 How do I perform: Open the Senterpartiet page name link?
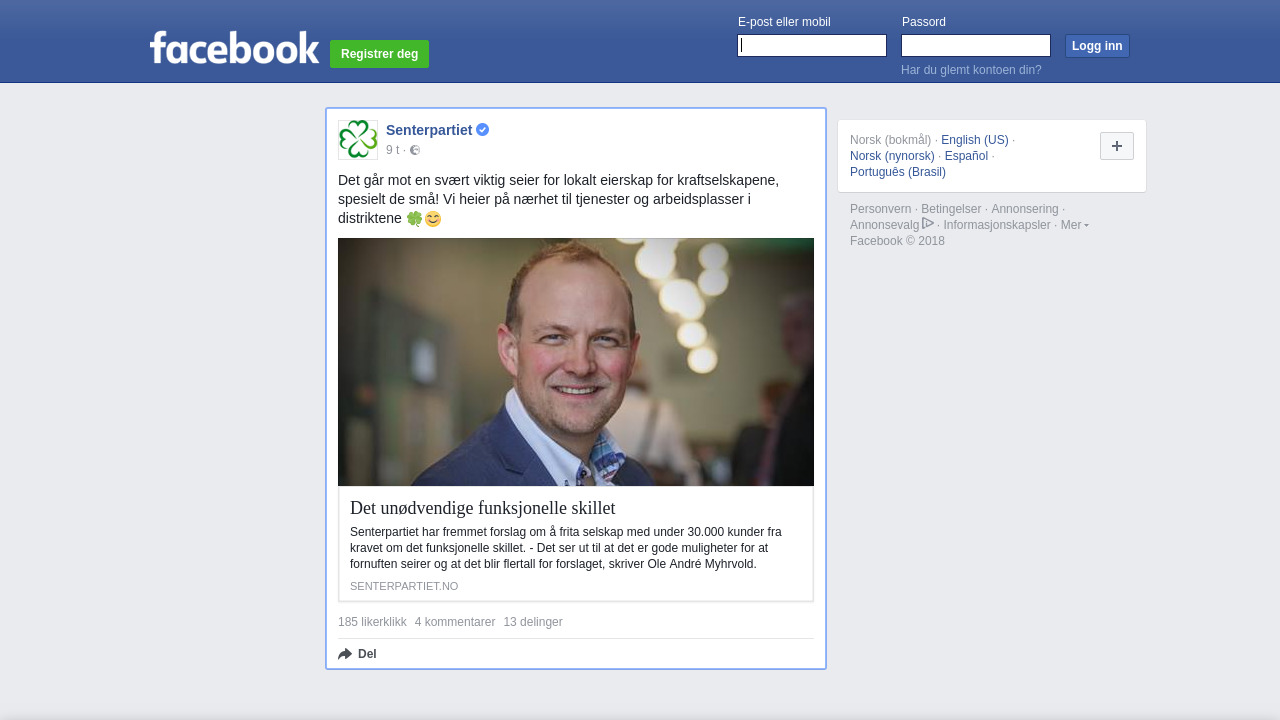coord(429,130)
